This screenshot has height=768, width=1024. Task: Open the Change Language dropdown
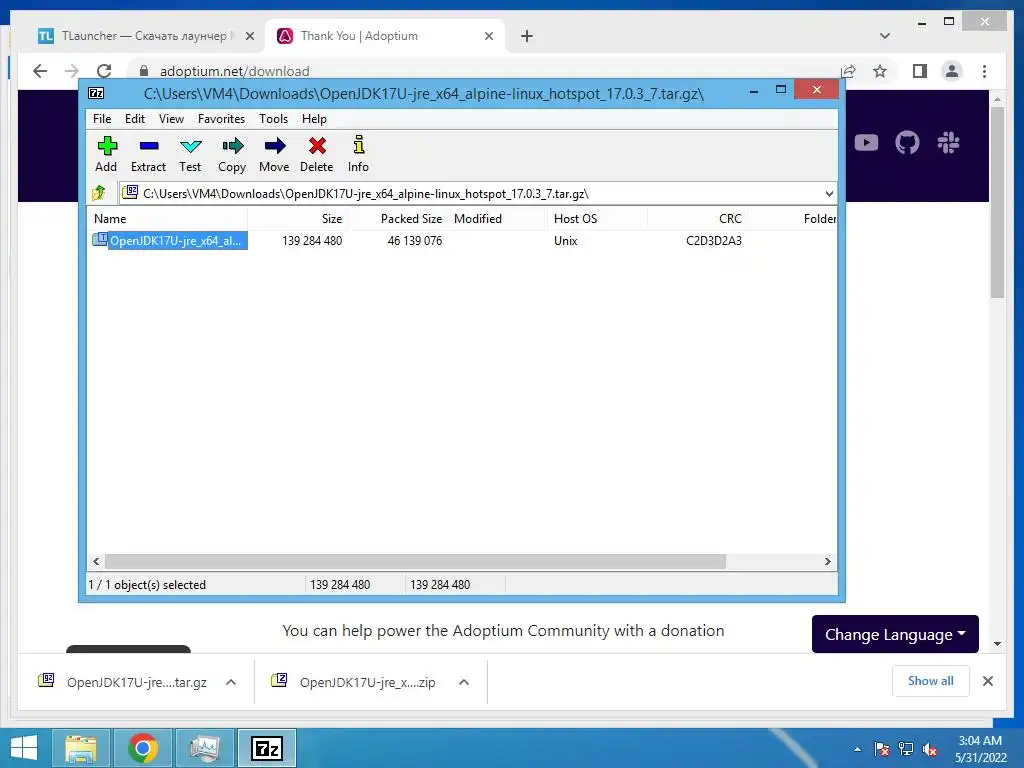(895, 634)
